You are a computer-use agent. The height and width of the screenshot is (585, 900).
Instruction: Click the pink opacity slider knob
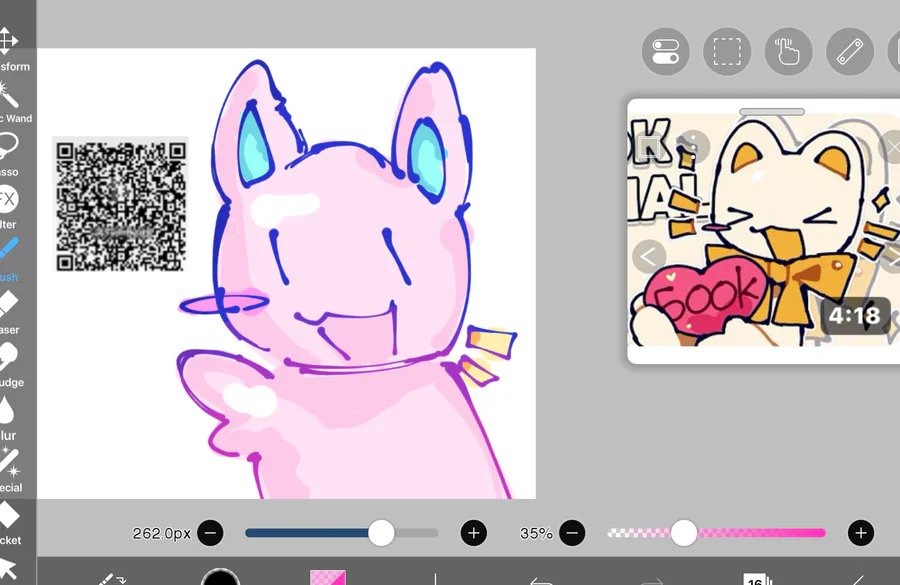[x=684, y=533]
